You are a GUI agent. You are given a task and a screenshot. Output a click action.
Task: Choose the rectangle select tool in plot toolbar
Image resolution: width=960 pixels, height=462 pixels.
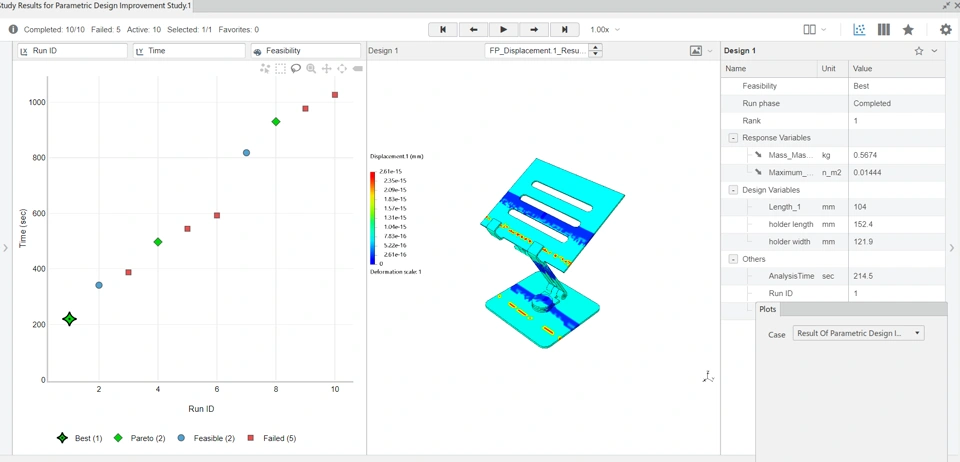[280, 69]
